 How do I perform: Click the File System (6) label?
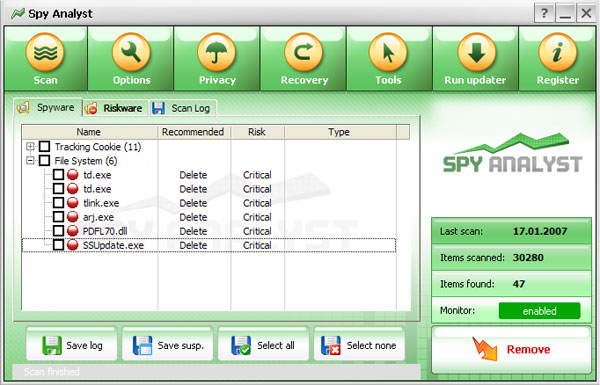86,161
